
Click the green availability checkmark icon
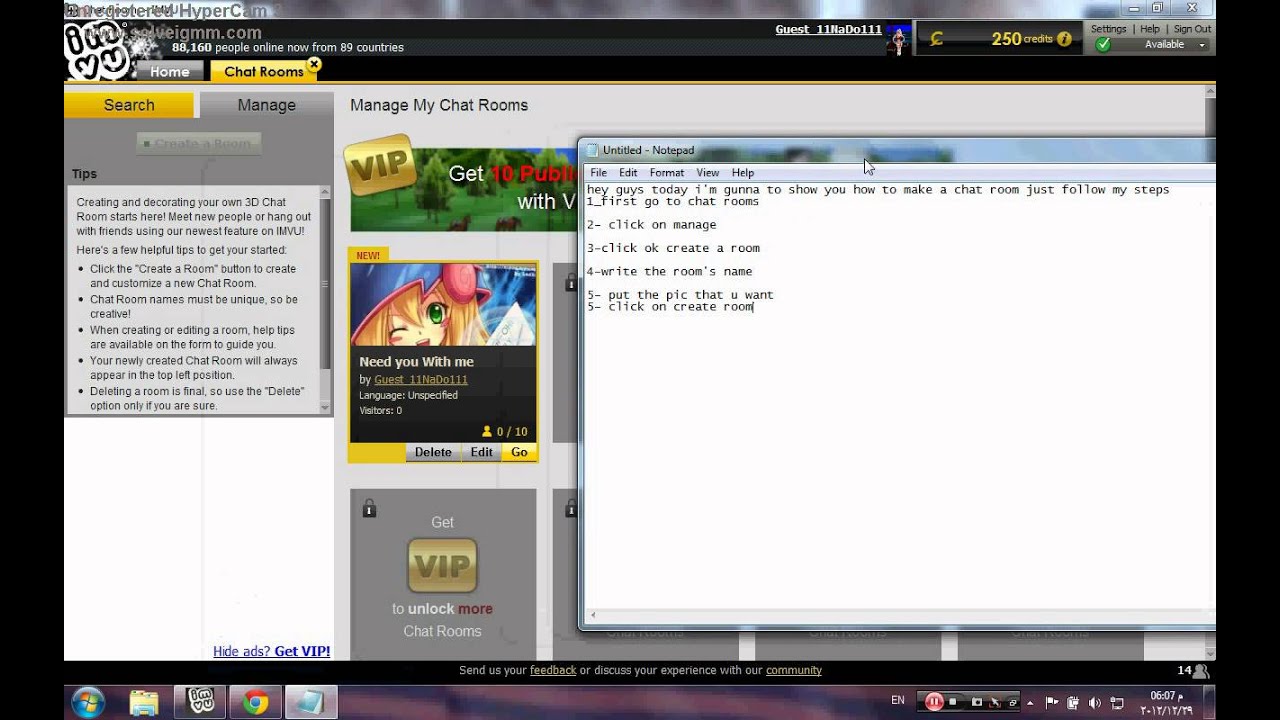(x=1102, y=45)
